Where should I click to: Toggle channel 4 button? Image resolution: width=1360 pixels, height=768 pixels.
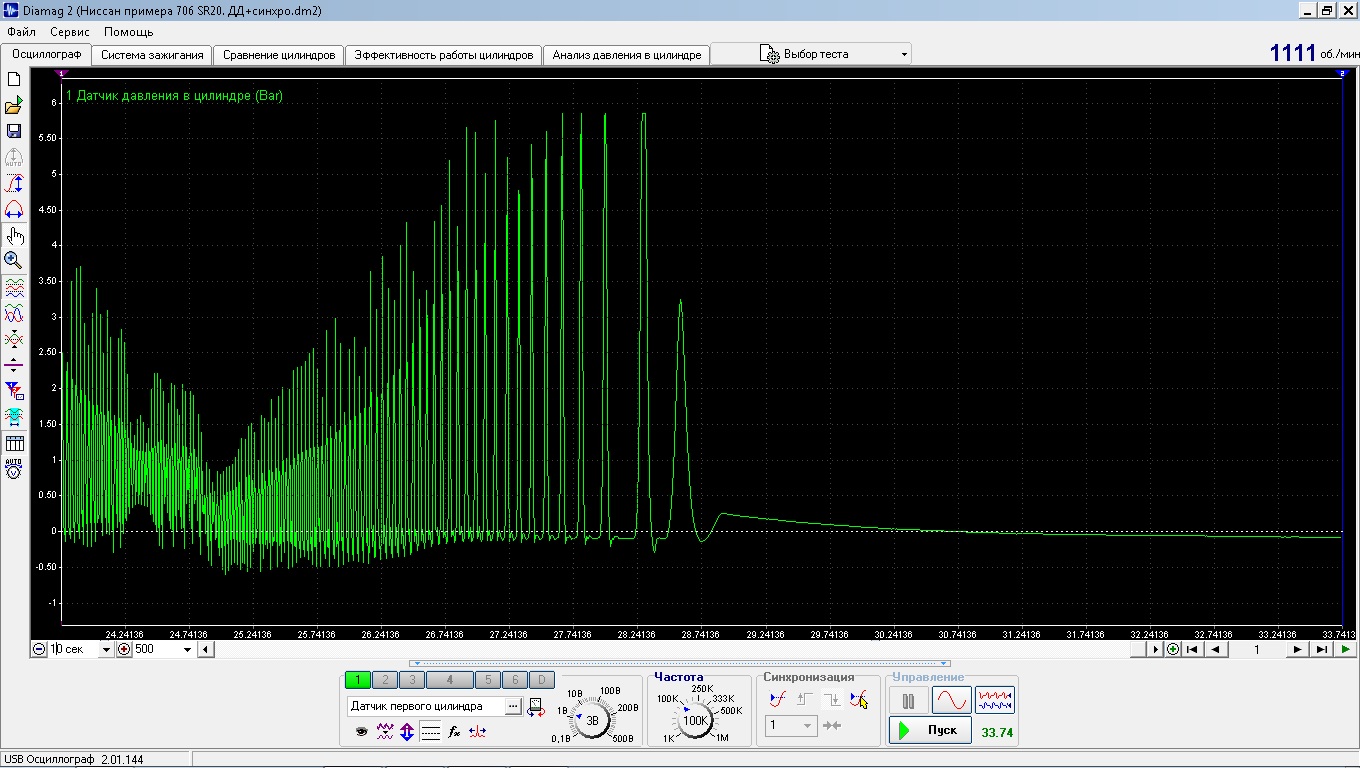[x=450, y=680]
